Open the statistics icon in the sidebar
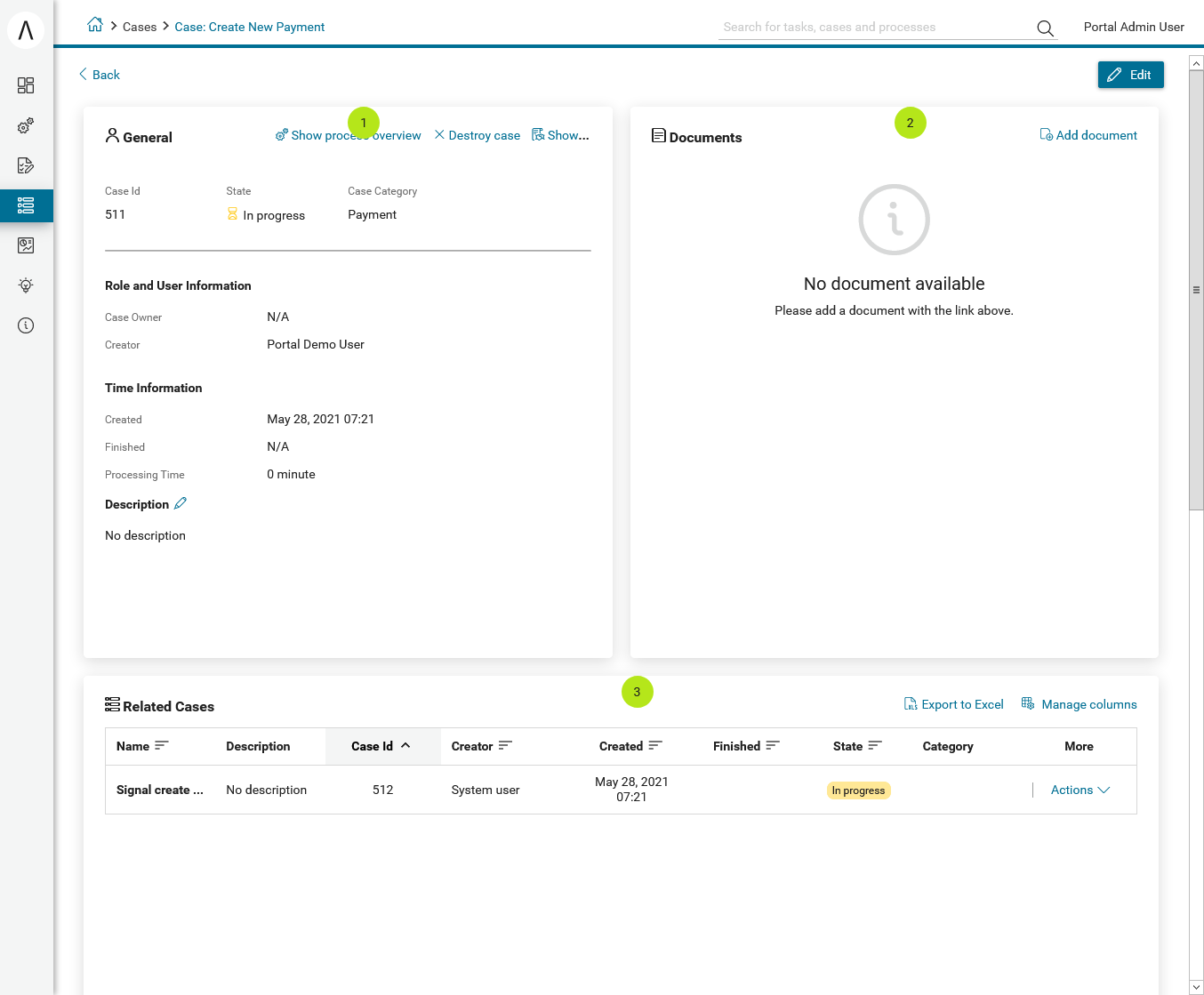Screen dimensions: 1204x995 tap(26, 245)
